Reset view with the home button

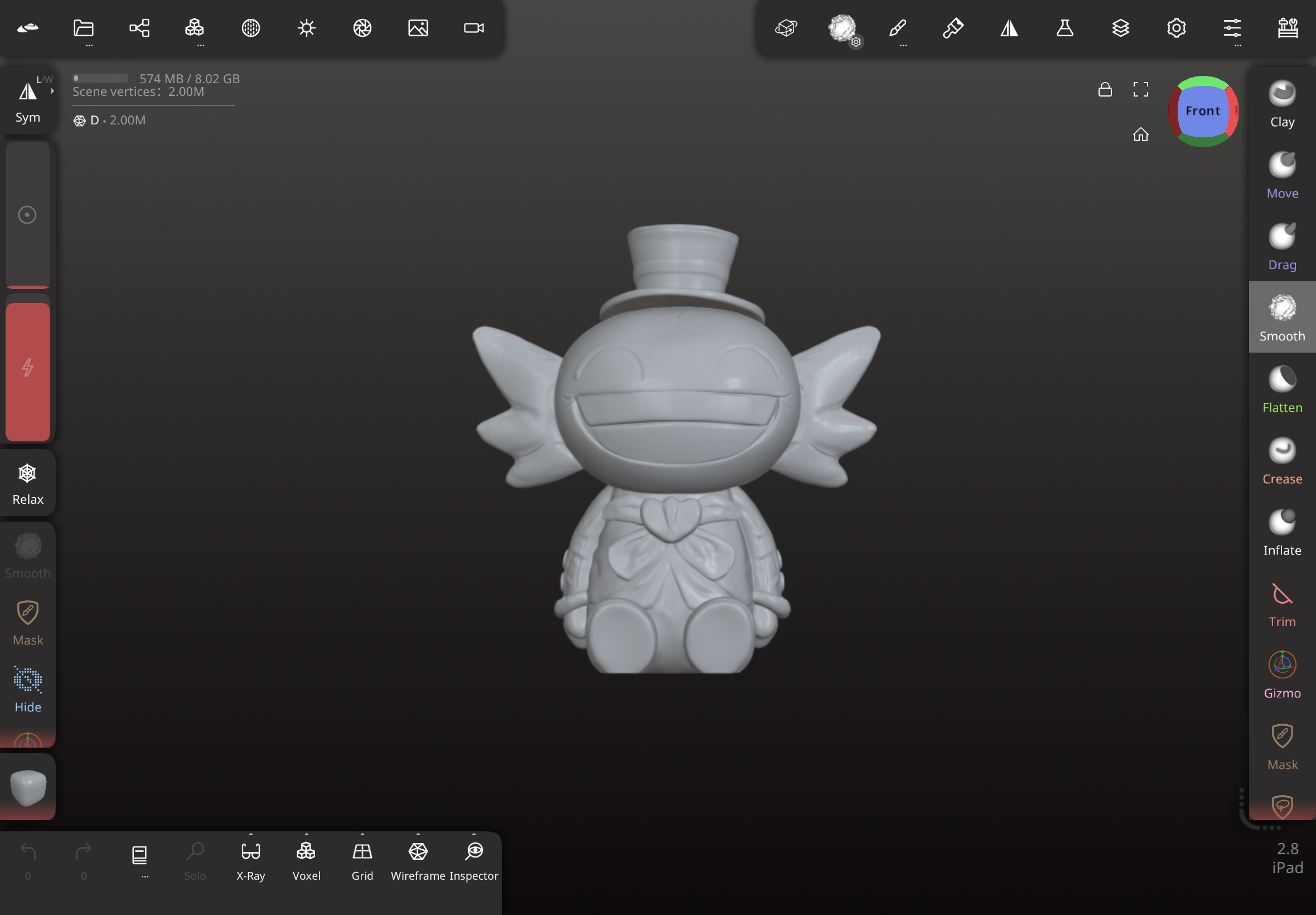pyautogui.click(x=1141, y=134)
